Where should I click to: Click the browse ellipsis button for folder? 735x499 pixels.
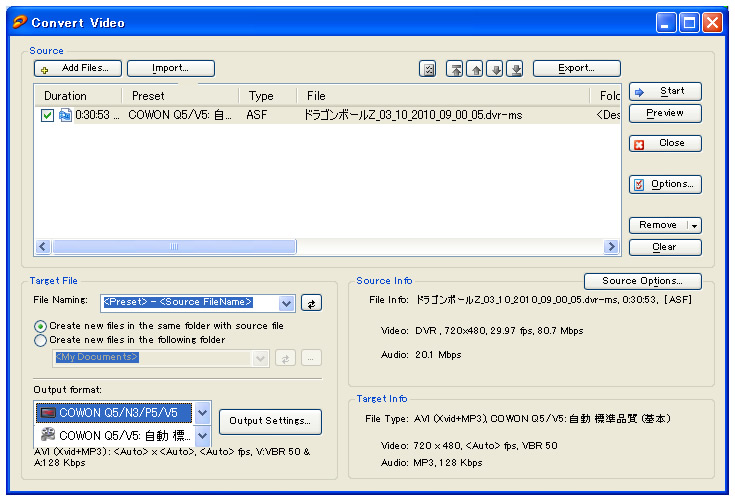point(311,359)
